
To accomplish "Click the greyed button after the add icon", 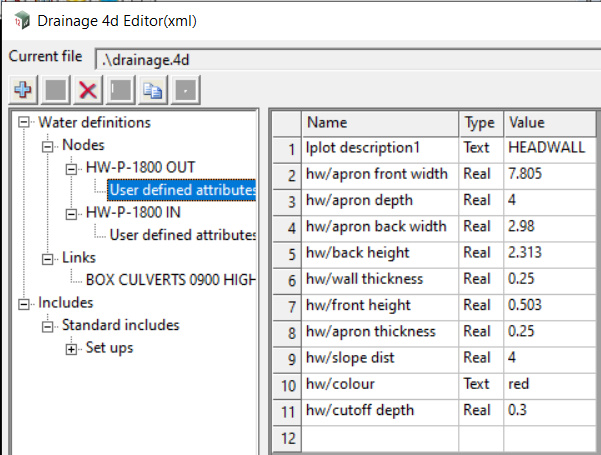I will pyautogui.click(x=56, y=90).
